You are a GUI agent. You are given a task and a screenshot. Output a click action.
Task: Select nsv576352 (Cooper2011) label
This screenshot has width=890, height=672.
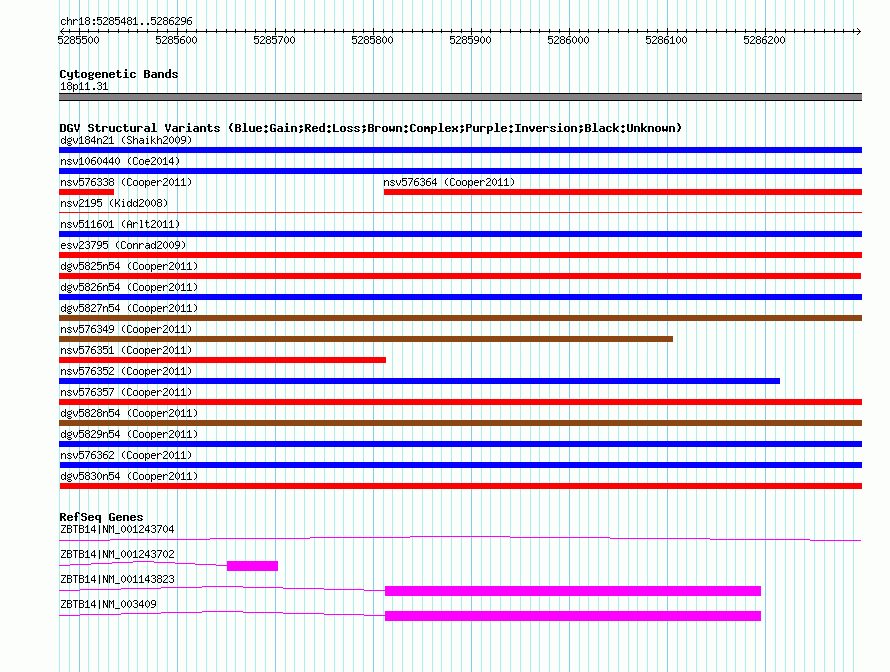point(126,371)
